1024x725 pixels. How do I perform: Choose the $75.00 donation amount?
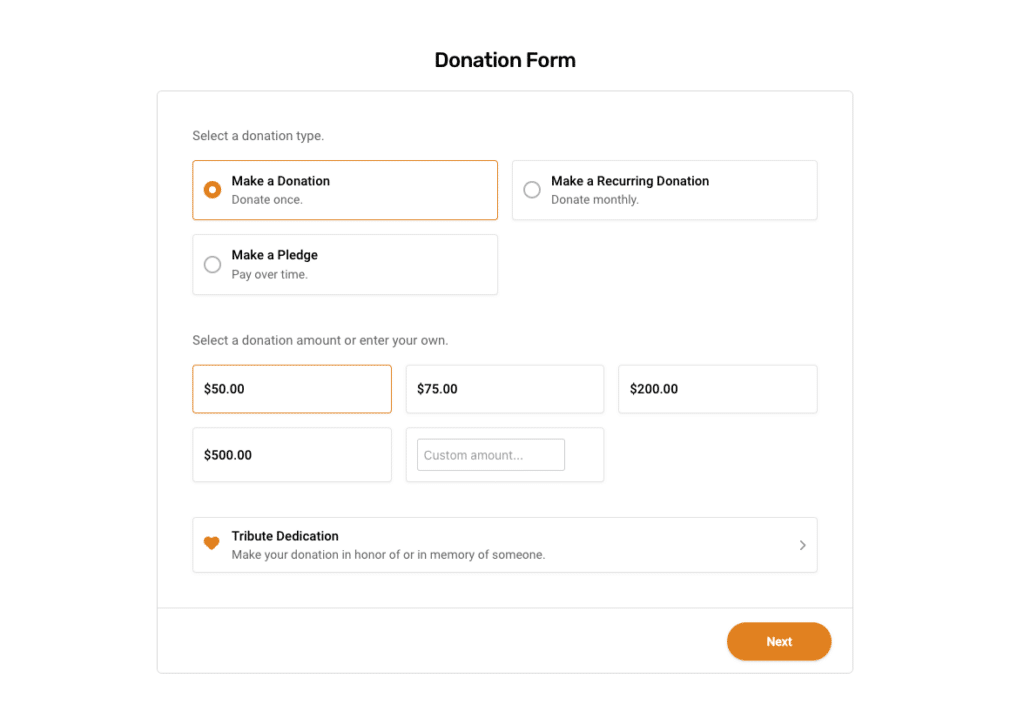[x=505, y=389]
